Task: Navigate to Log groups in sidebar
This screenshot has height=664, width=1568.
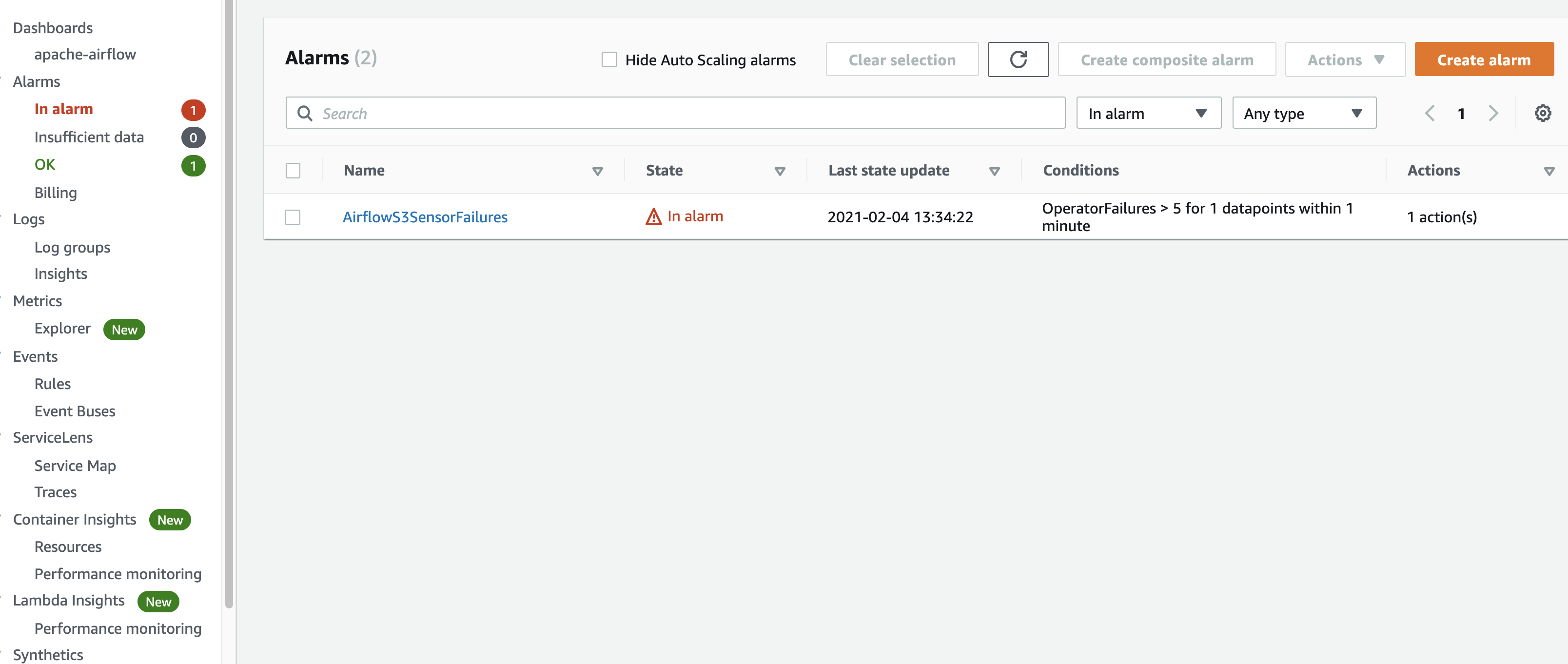Action: click(72, 247)
